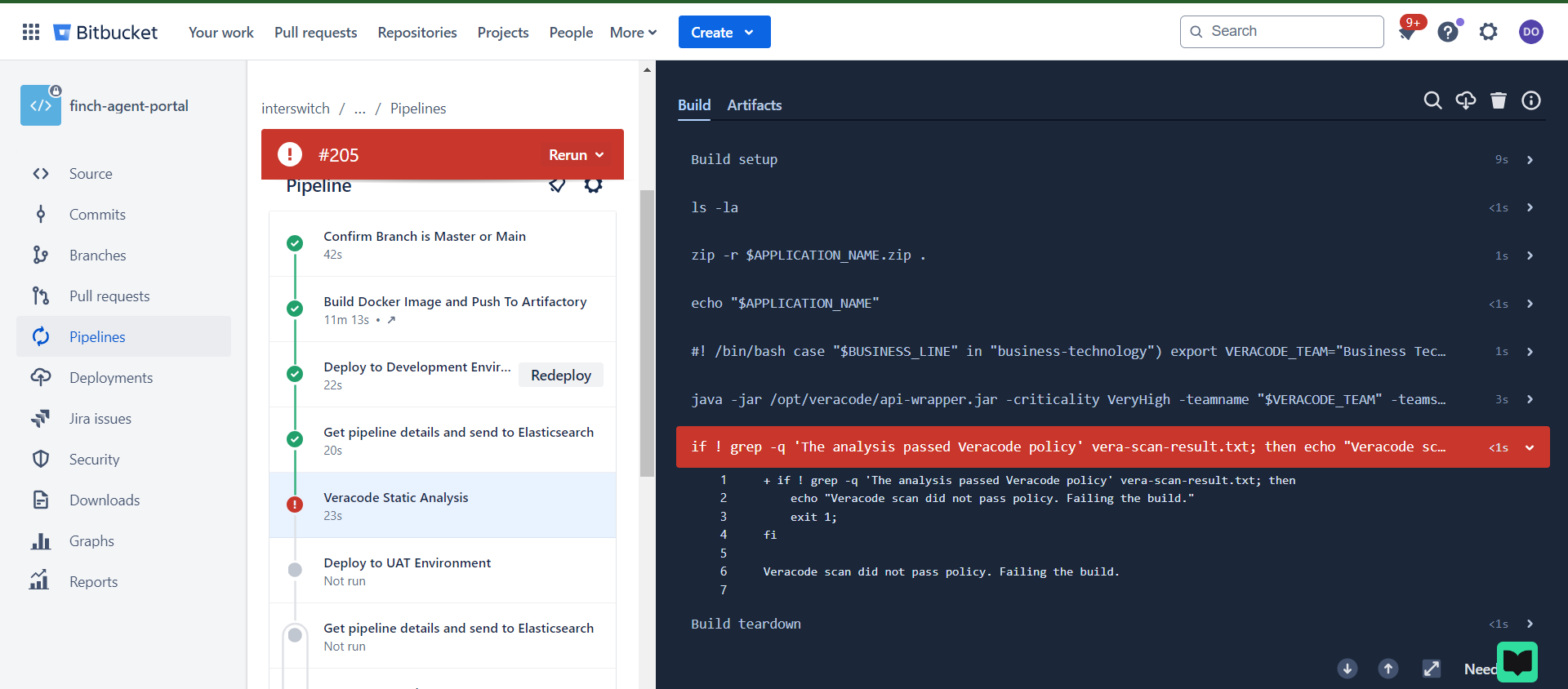
Task: Toggle full screen log view icon
Action: click(x=1432, y=669)
